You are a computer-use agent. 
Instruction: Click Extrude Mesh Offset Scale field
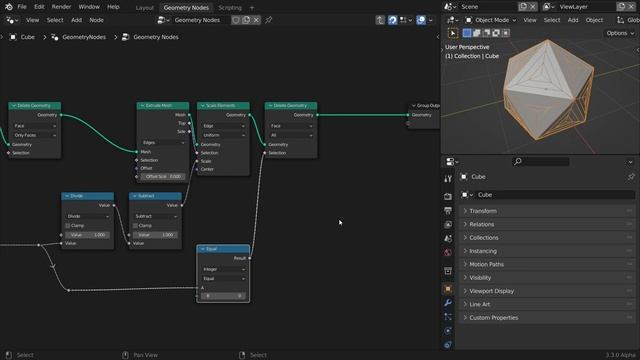(x=163, y=177)
